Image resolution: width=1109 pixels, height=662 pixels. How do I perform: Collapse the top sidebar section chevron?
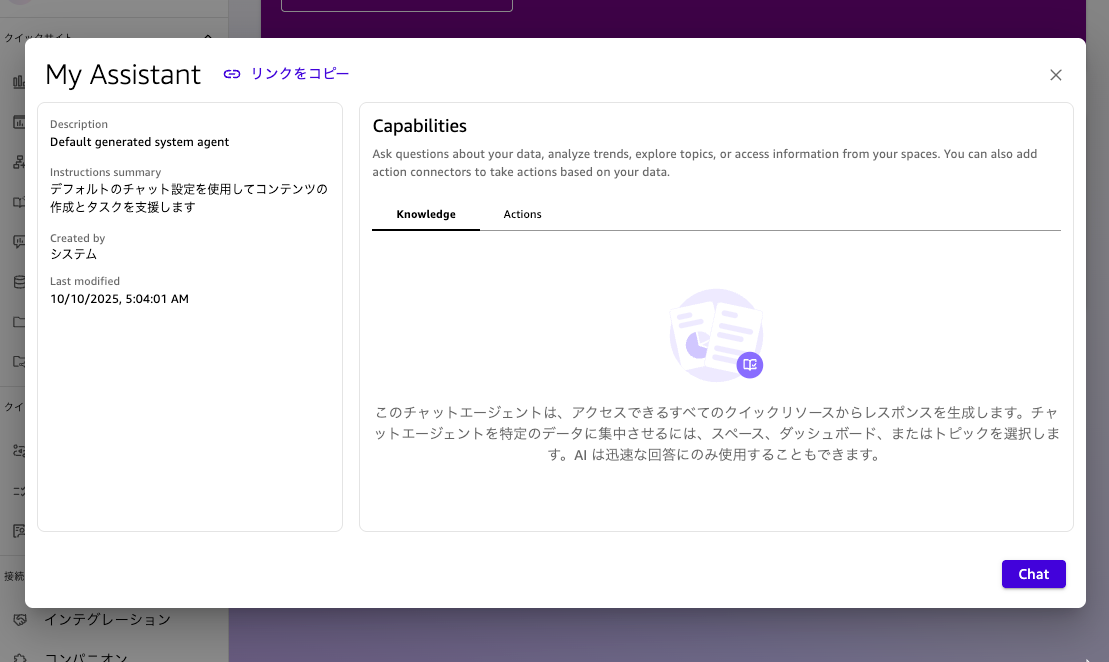tap(208, 37)
